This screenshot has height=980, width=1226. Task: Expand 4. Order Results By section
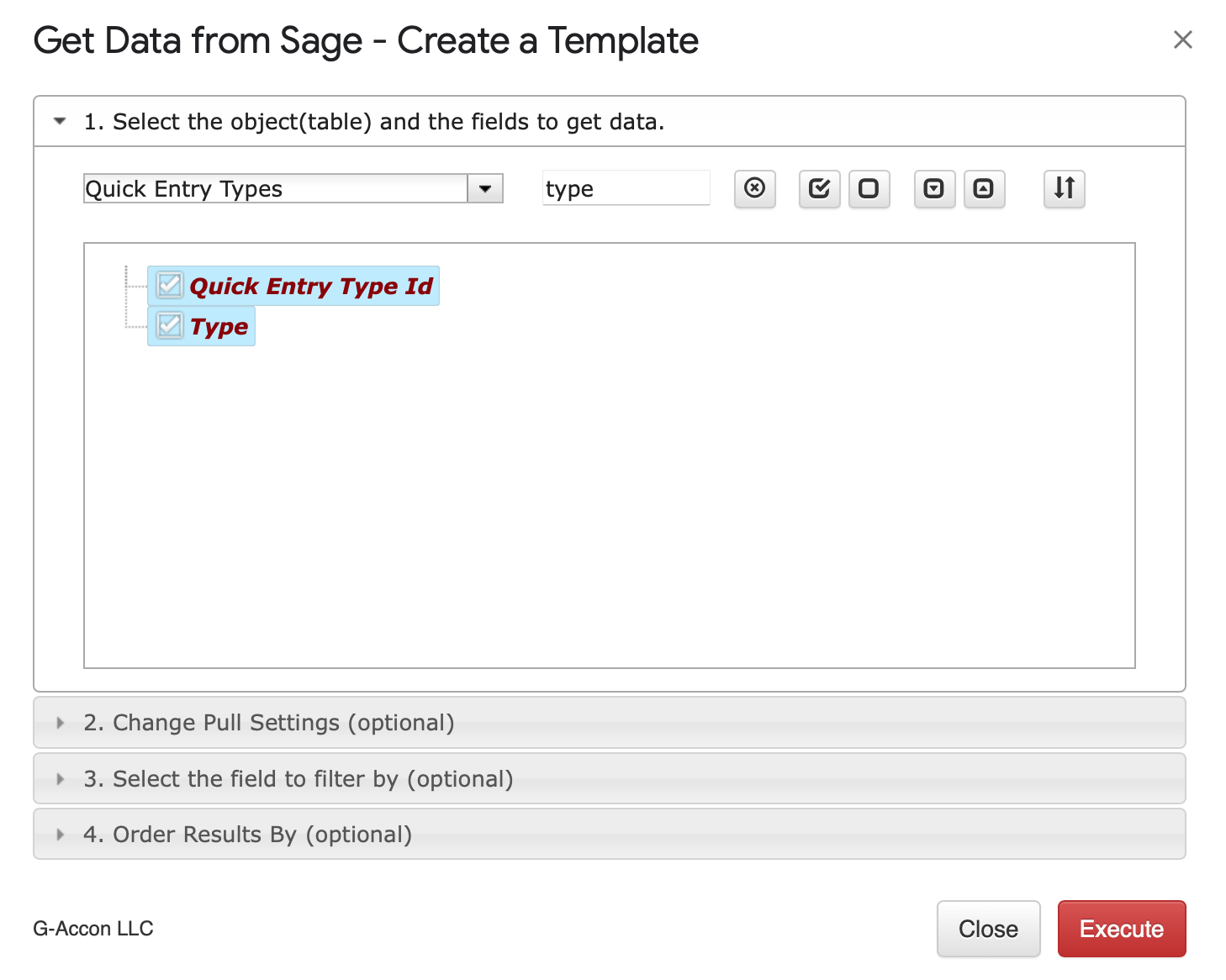pyautogui.click(x=610, y=835)
